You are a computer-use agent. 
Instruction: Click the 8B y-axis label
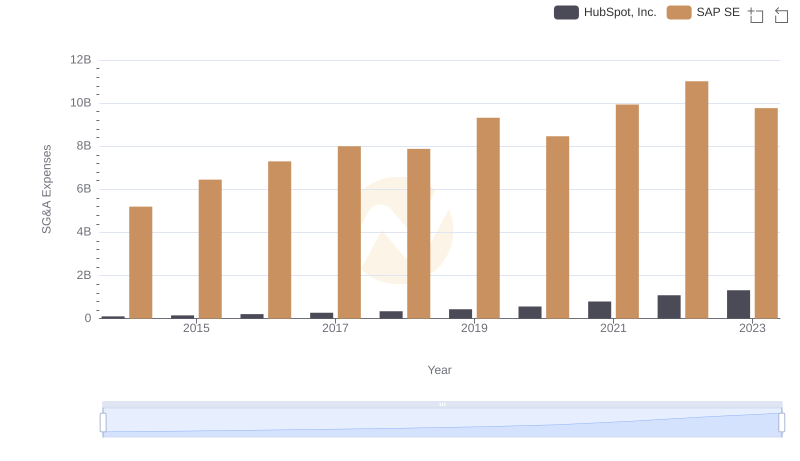click(x=84, y=146)
